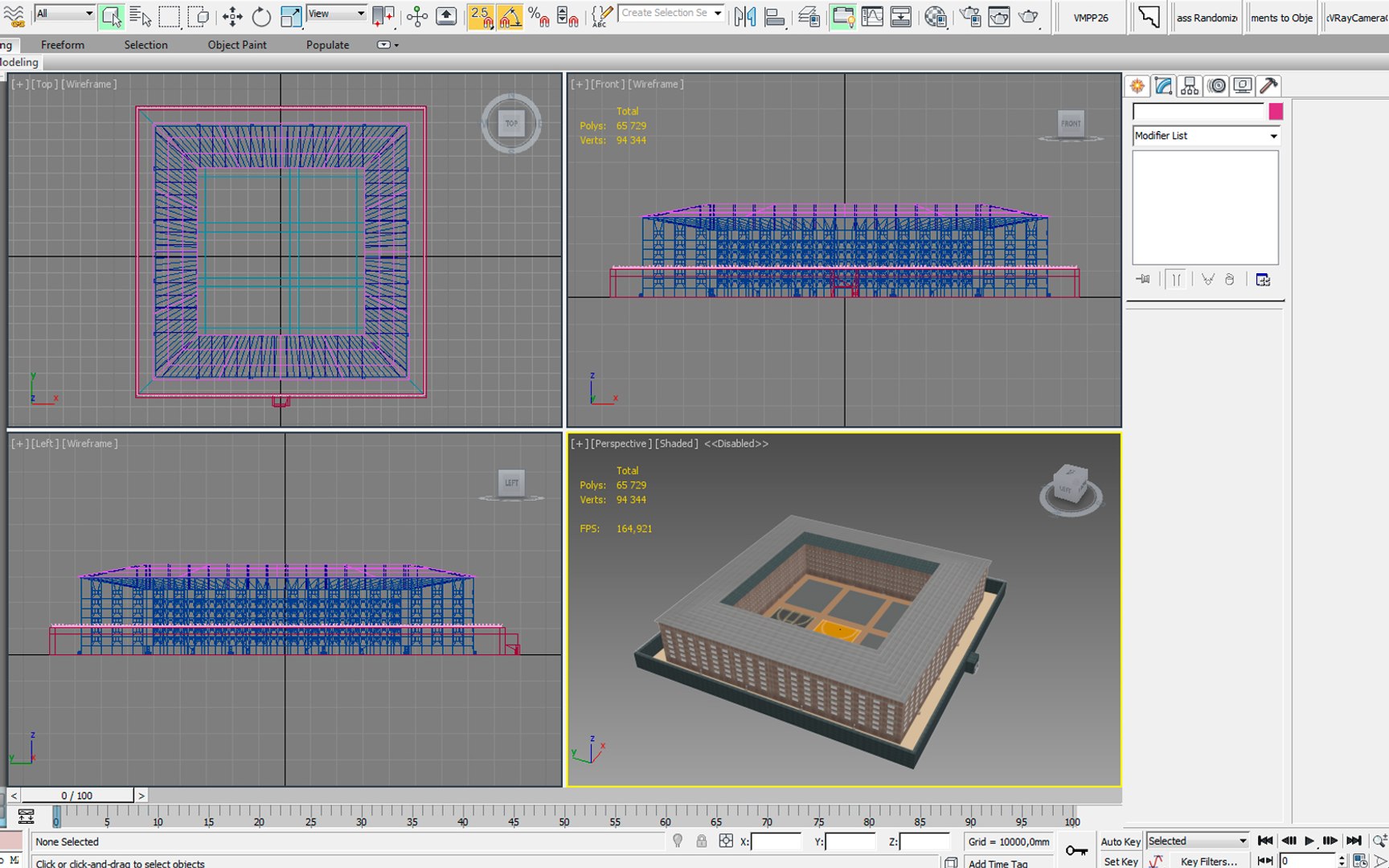
Task: Open the Object Paint ribbon tab
Action: tap(237, 45)
